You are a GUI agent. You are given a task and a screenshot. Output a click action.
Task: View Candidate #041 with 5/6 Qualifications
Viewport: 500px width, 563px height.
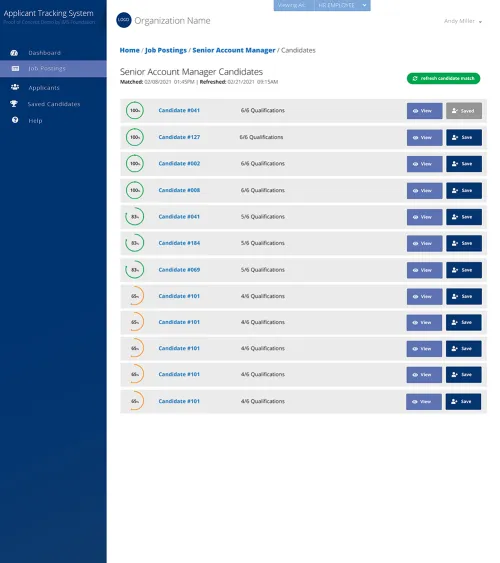coord(424,217)
